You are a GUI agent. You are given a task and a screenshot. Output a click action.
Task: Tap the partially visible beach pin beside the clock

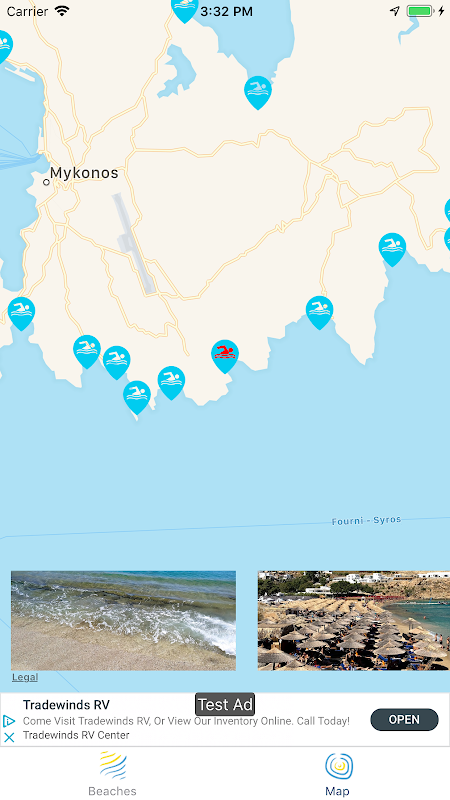(185, 10)
